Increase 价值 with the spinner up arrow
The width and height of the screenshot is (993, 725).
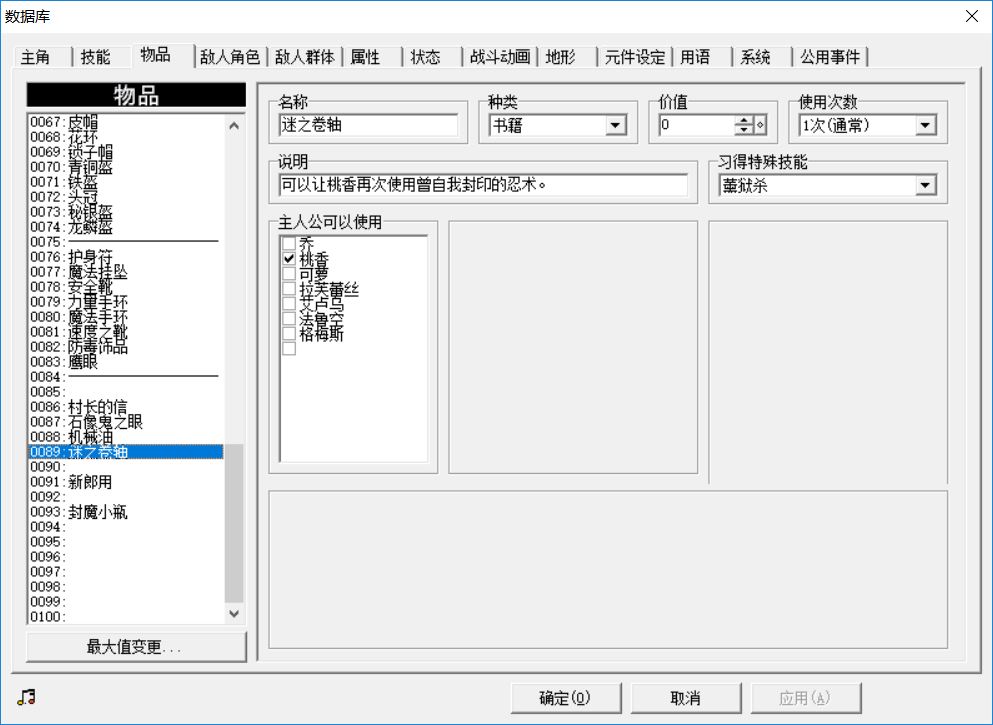[743, 120]
